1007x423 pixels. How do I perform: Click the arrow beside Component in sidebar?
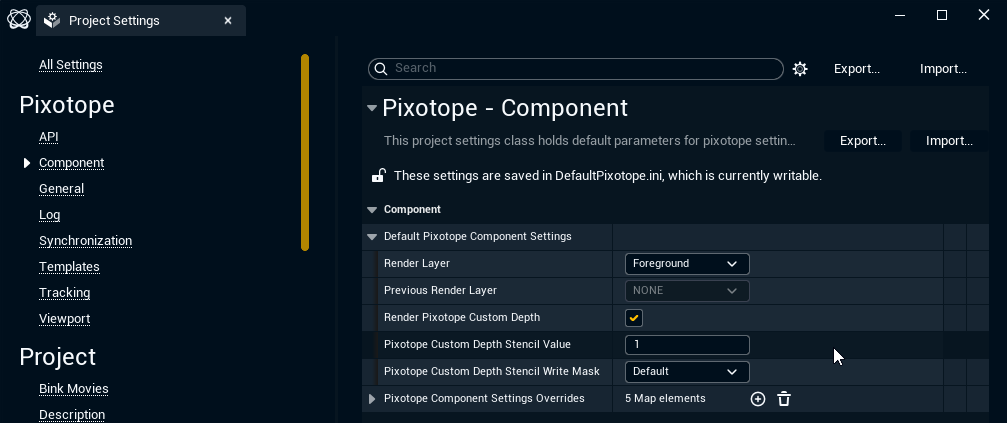coord(27,163)
